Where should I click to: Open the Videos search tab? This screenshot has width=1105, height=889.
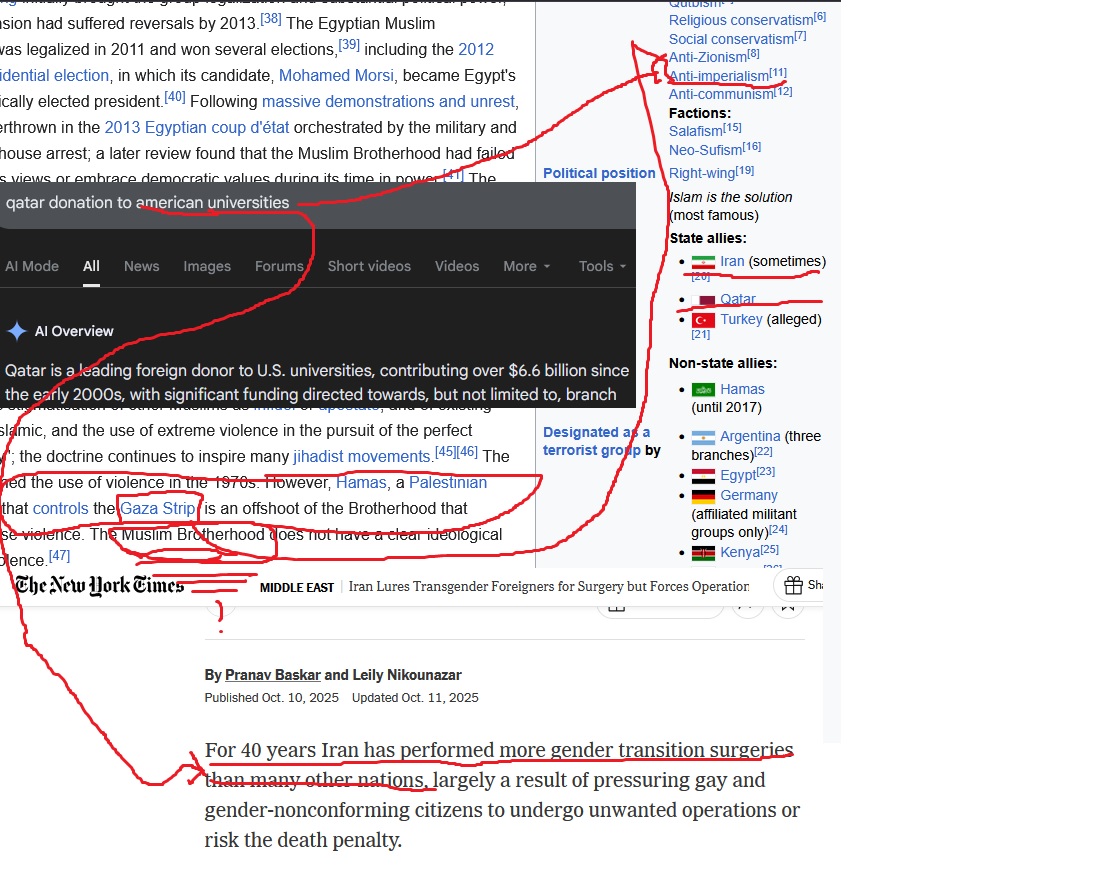457,266
